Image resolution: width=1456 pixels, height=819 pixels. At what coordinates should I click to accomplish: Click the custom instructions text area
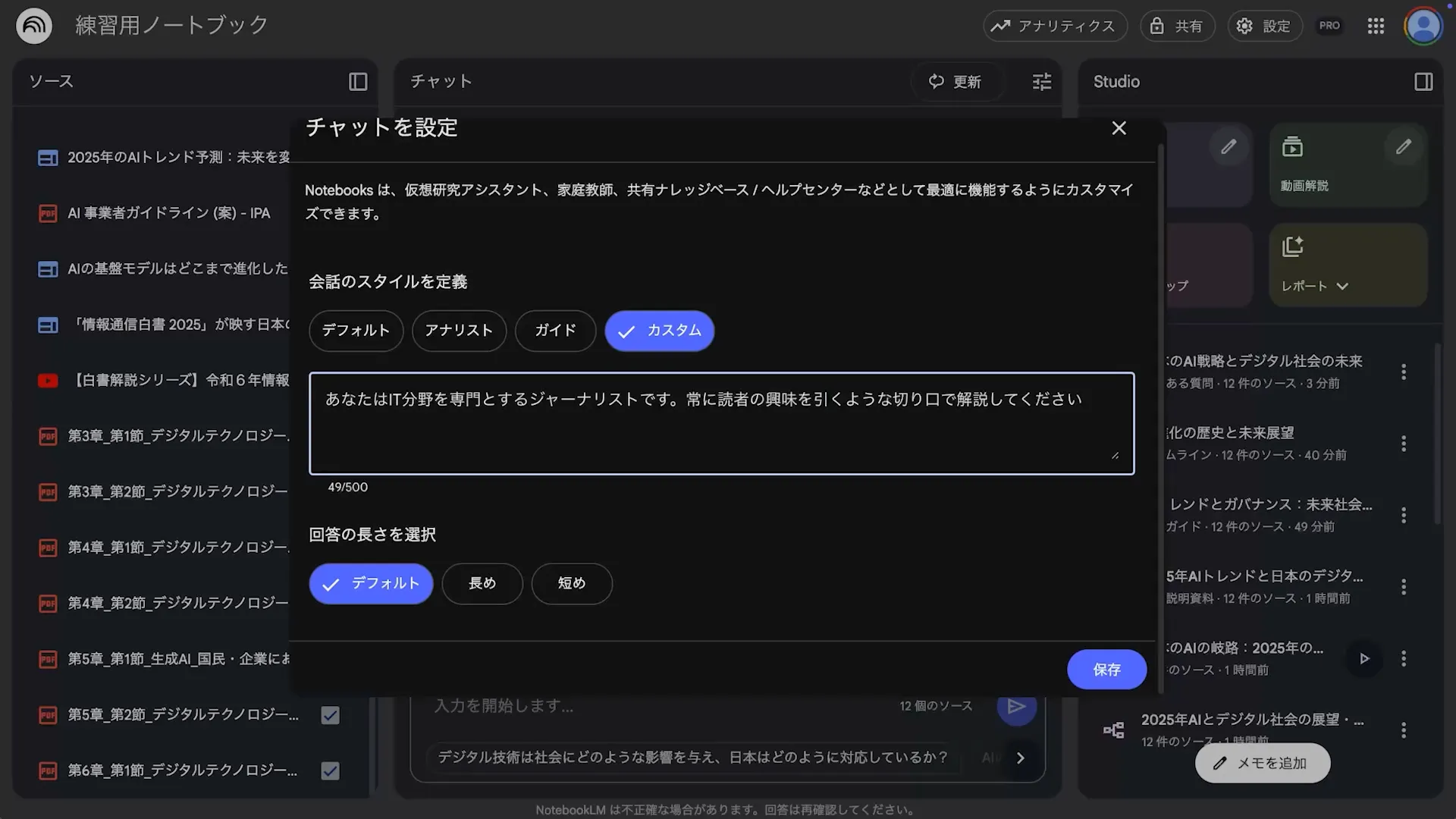pyautogui.click(x=720, y=422)
